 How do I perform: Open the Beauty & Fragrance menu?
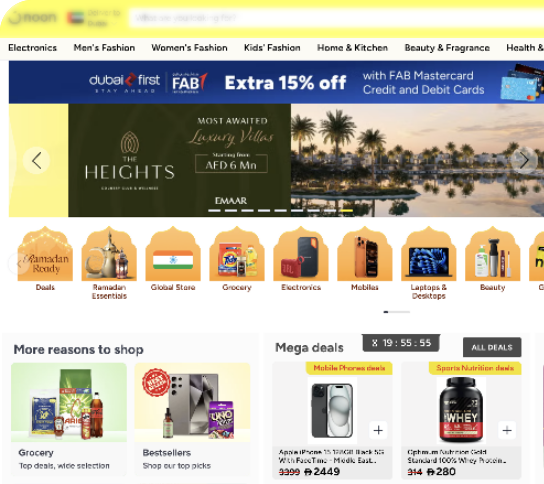point(447,48)
